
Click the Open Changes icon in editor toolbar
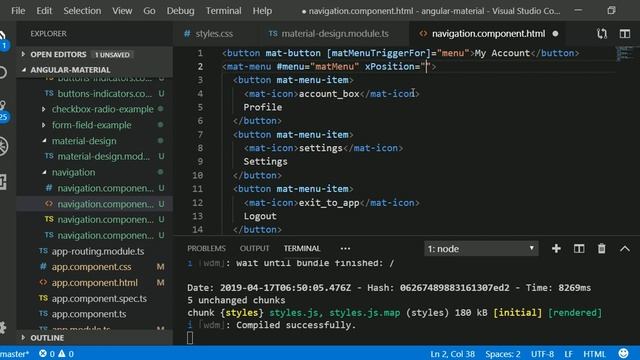click(602, 33)
